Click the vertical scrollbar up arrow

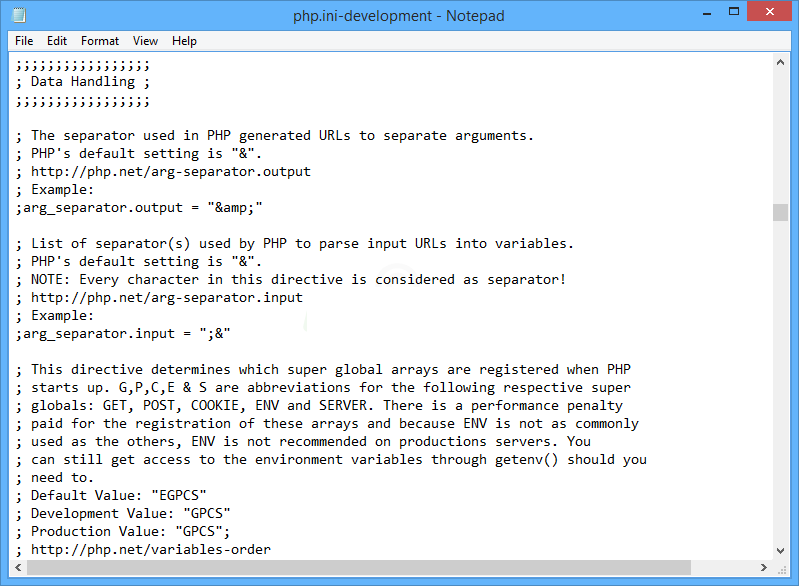pyautogui.click(x=780, y=61)
